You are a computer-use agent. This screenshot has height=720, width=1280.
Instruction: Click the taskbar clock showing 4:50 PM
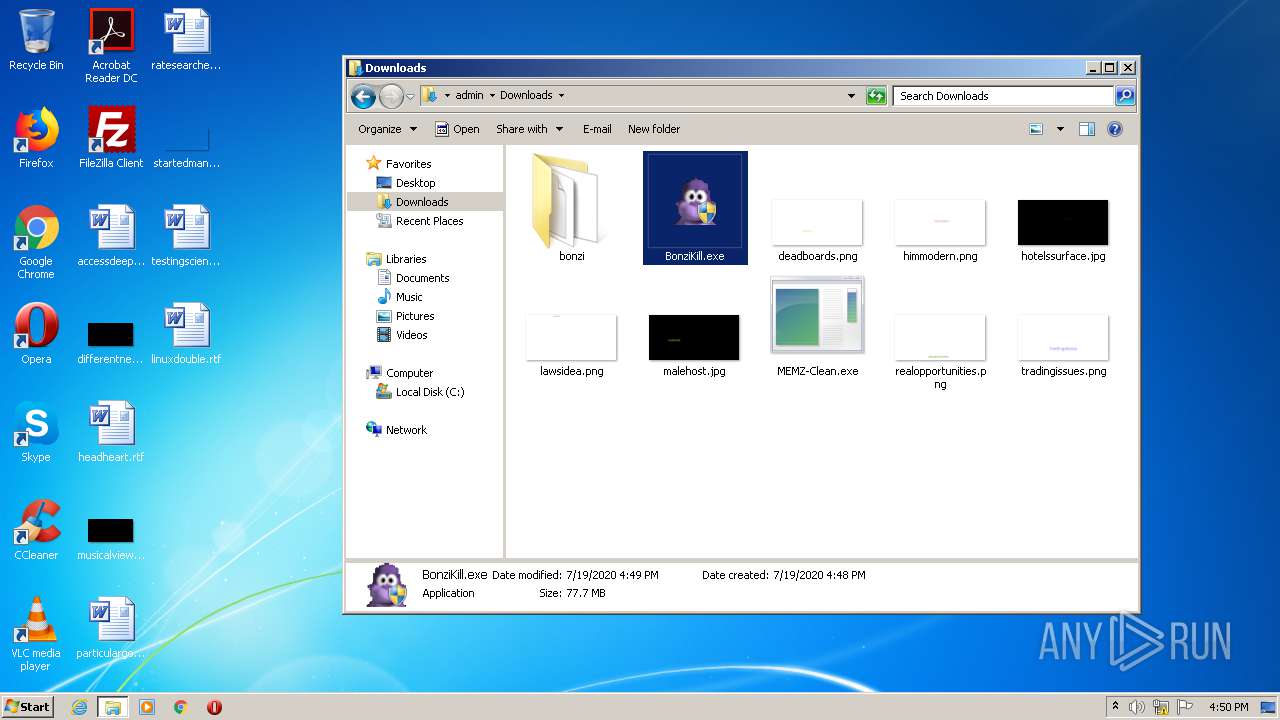click(x=1228, y=707)
